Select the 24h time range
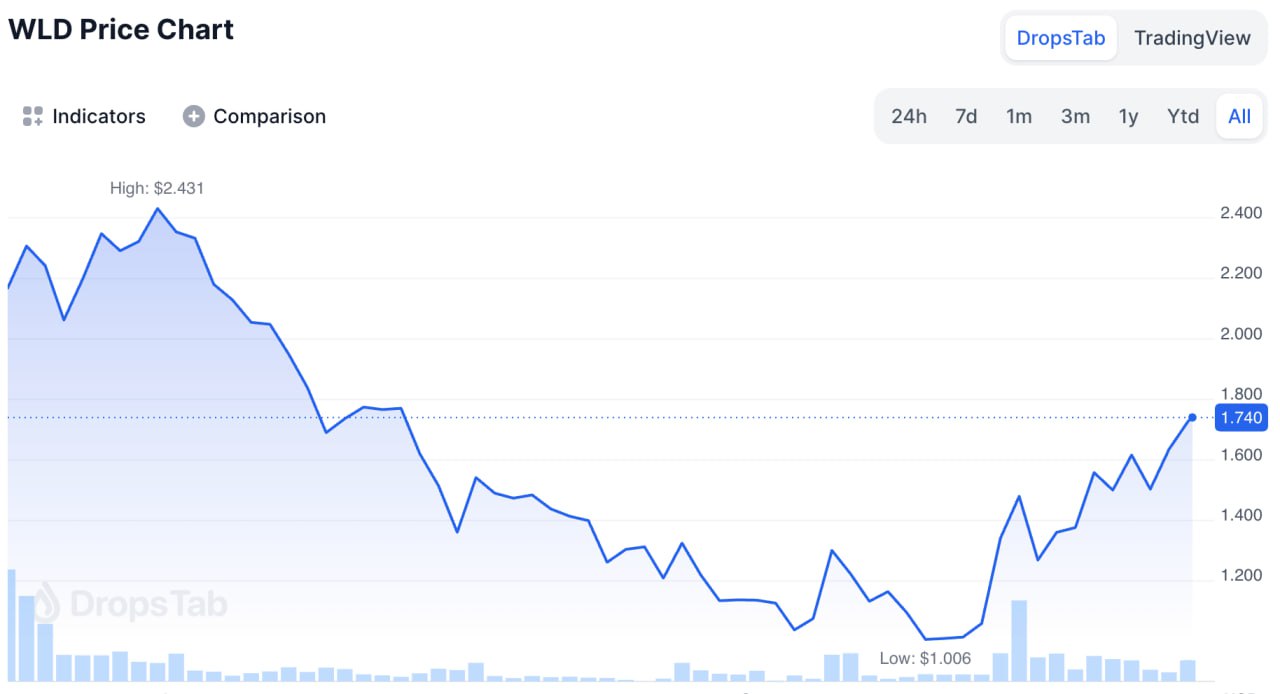Viewport: 1280px width, 694px height. point(909,116)
